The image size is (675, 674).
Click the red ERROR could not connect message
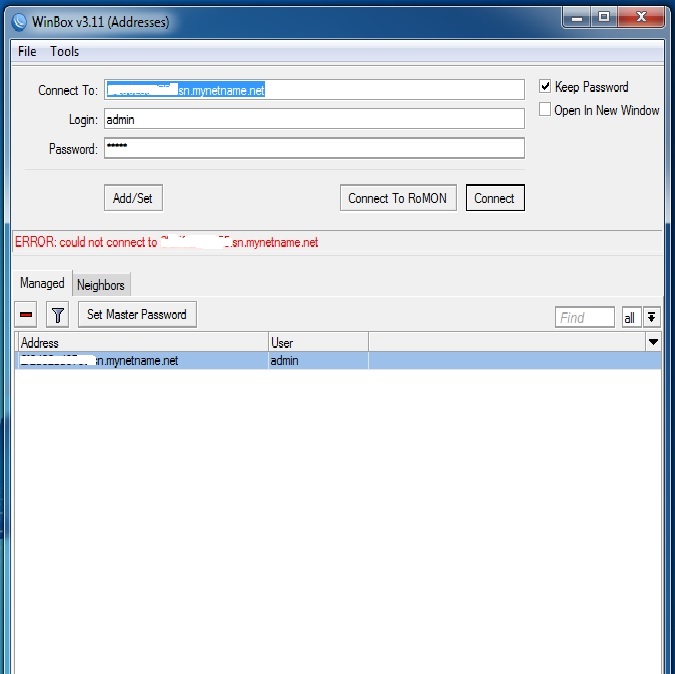pos(167,242)
